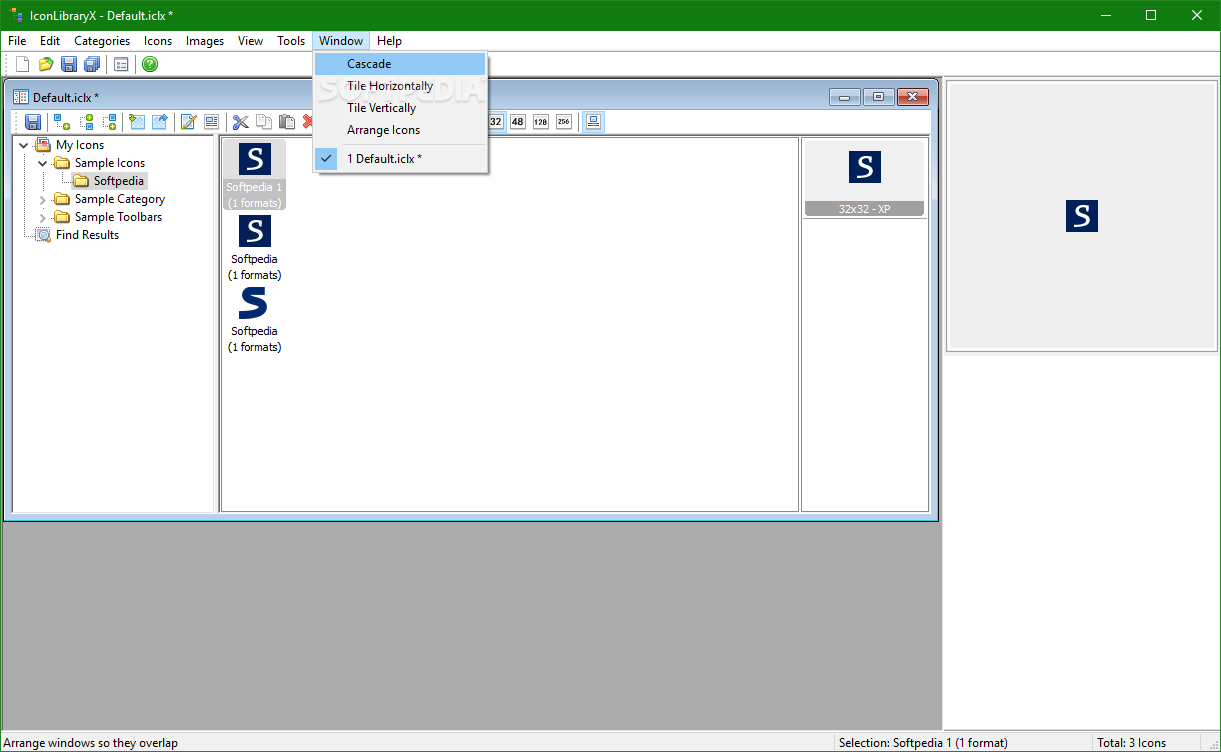Screen dimensions: 1221x752
Task: Paste with the clipboard icon
Action: tap(287, 122)
